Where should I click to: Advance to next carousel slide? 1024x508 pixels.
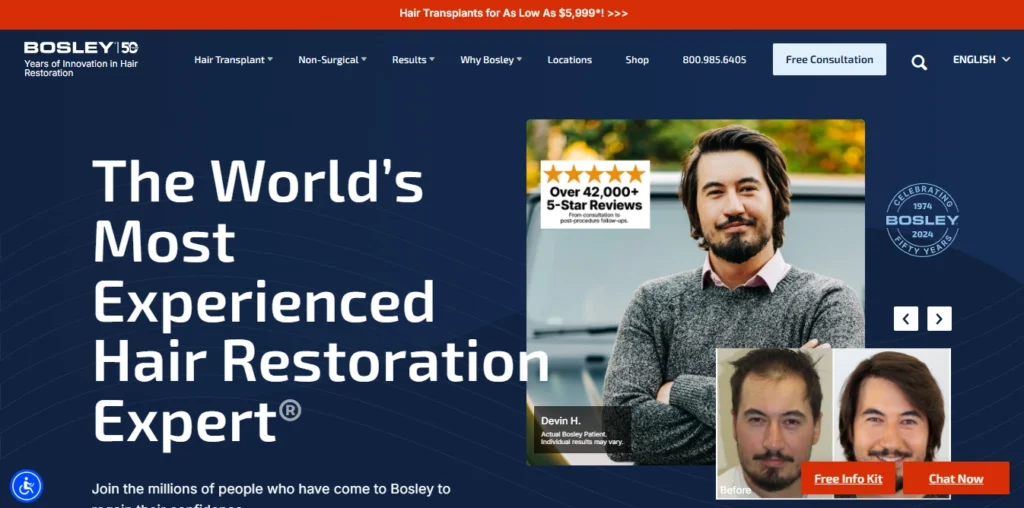(939, 319)
